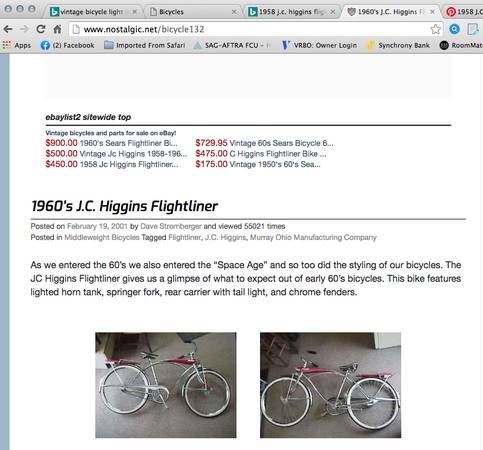The height and width of the screenshot is (450, 483).
Task: Open Murray Ohio Manufacturing Company tag
Action: 313,237
